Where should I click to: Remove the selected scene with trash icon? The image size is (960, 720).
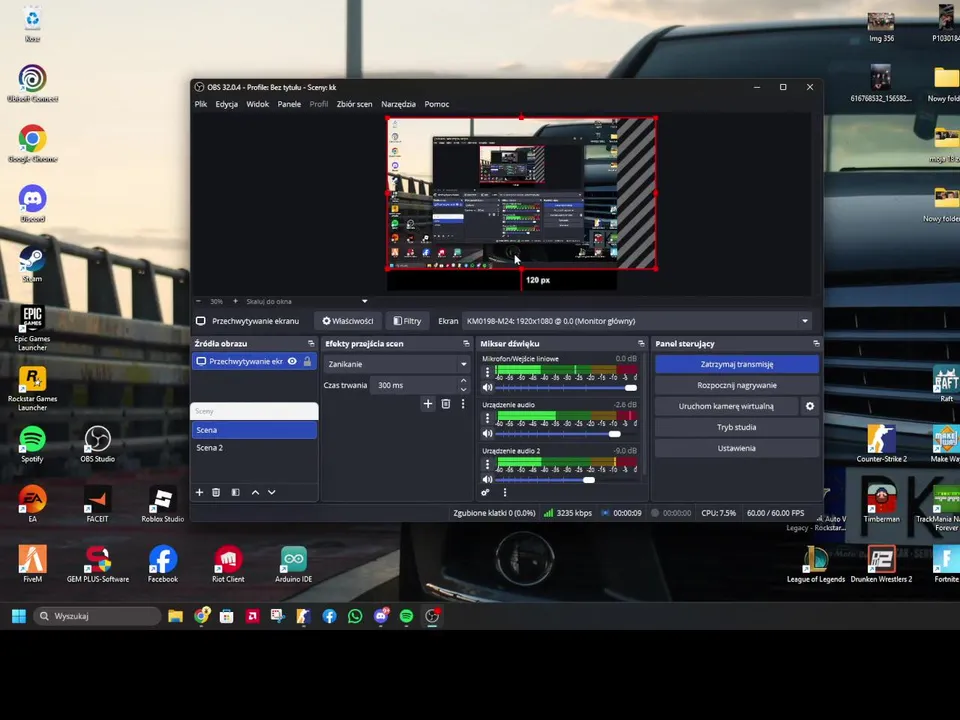pos(216,492)
